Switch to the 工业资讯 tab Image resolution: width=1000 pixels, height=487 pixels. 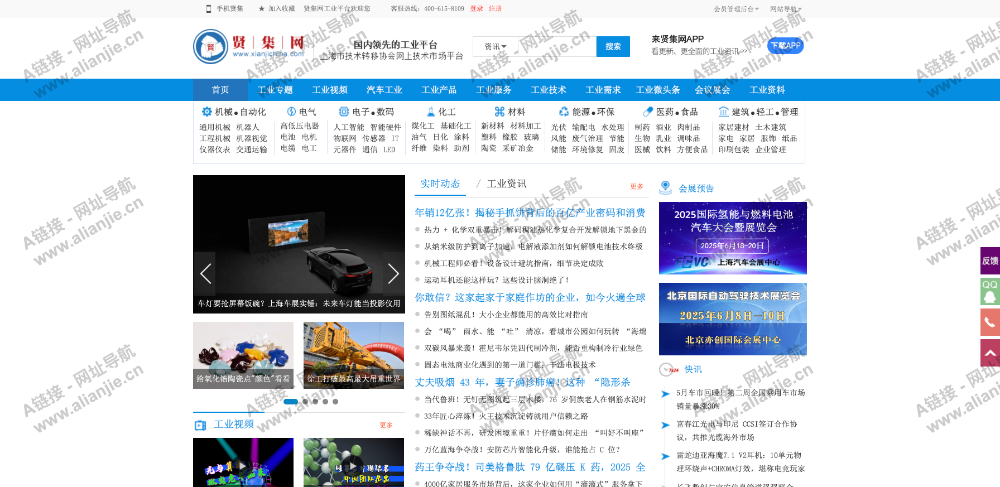click(x=506, y=184)
